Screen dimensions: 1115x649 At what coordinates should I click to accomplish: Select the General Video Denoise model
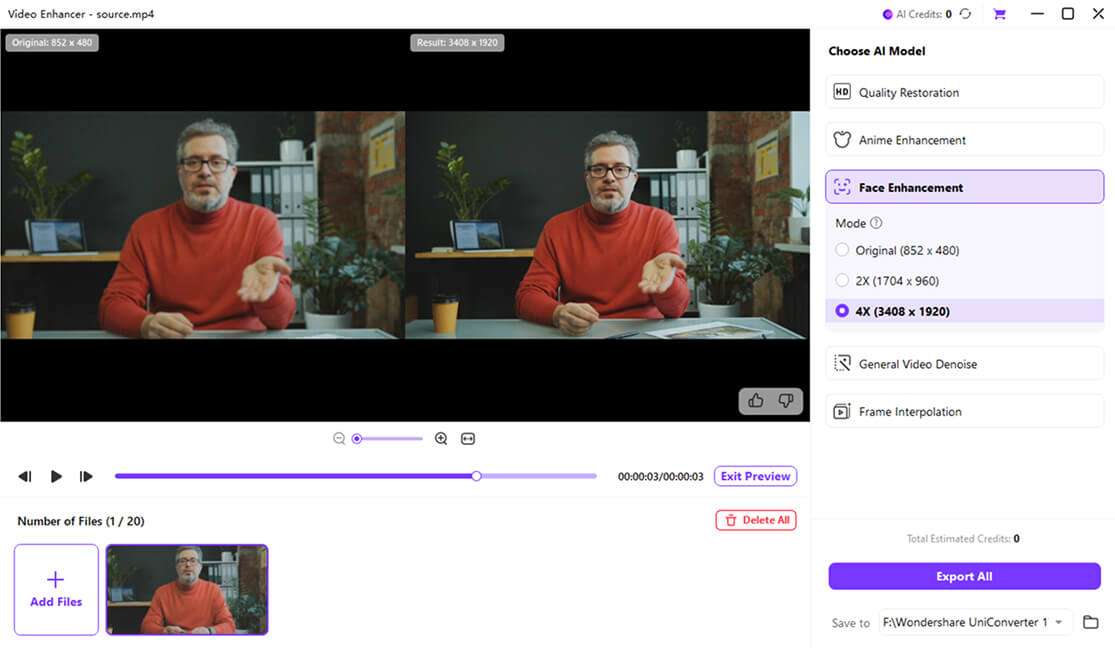(x=963, y=363)
